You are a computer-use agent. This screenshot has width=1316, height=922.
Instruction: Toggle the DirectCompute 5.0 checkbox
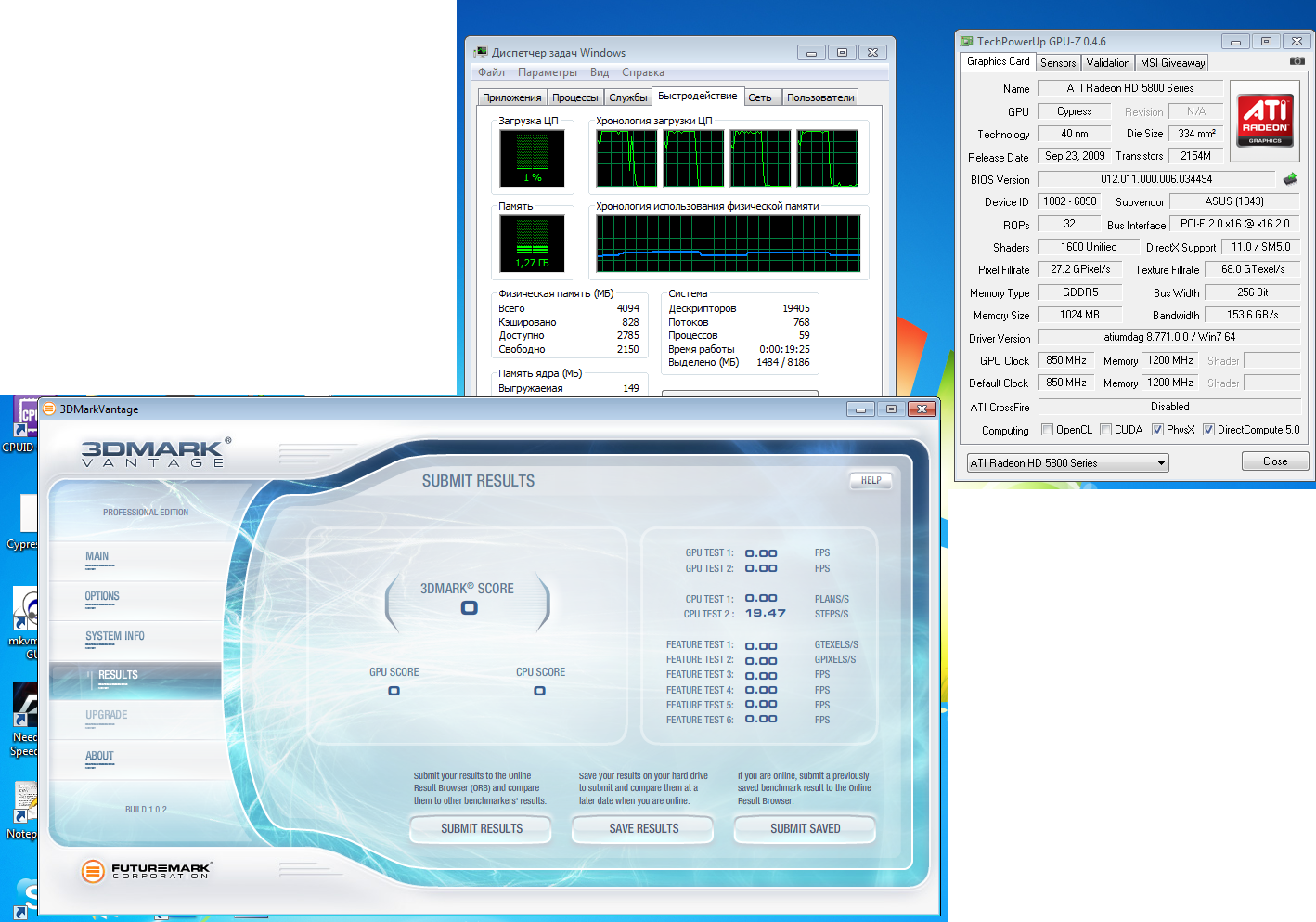(1209, 430)
